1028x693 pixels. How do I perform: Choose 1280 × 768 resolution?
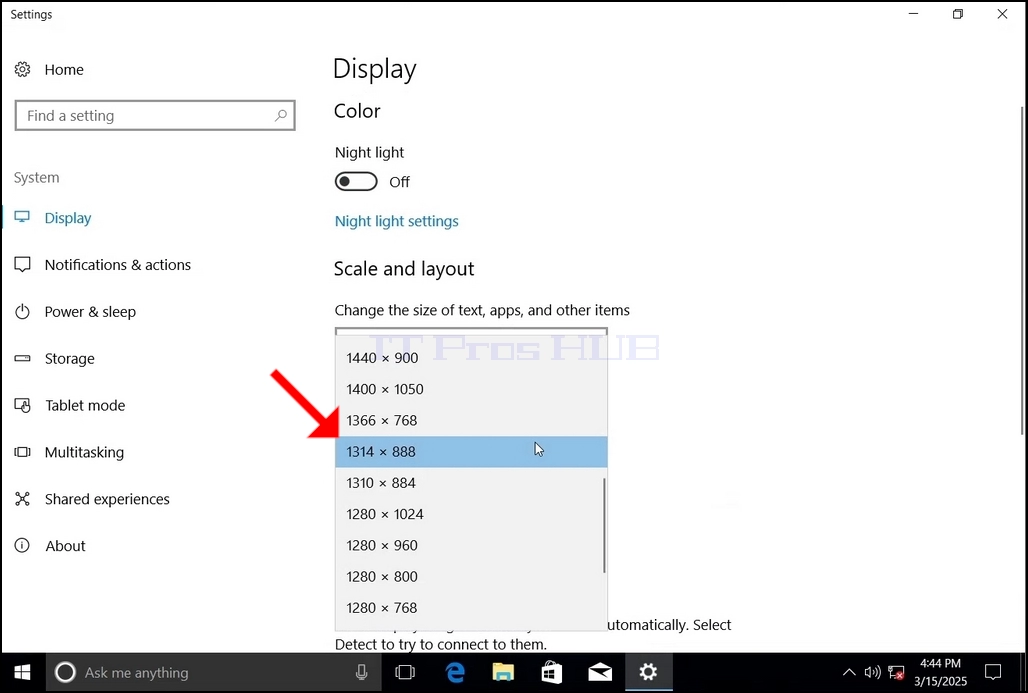[x=471, y=608]
